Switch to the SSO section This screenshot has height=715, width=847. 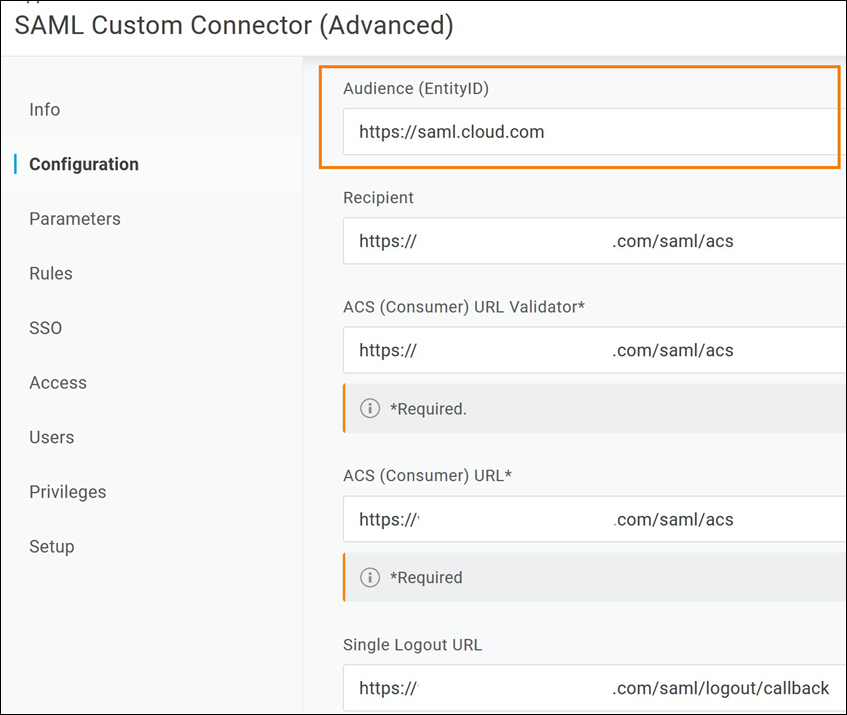[46, 328]
